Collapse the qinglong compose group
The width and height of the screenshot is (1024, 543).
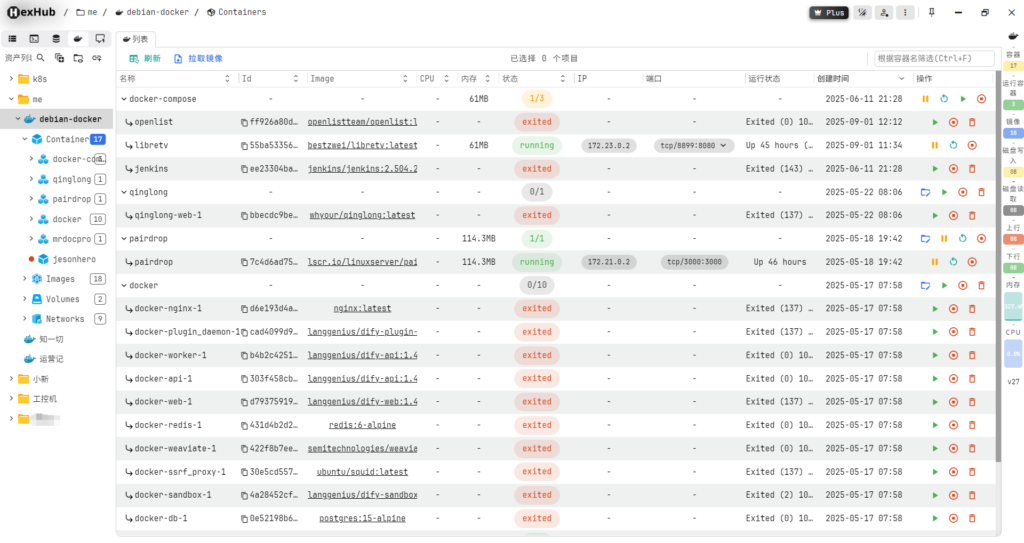pos(124,192)
